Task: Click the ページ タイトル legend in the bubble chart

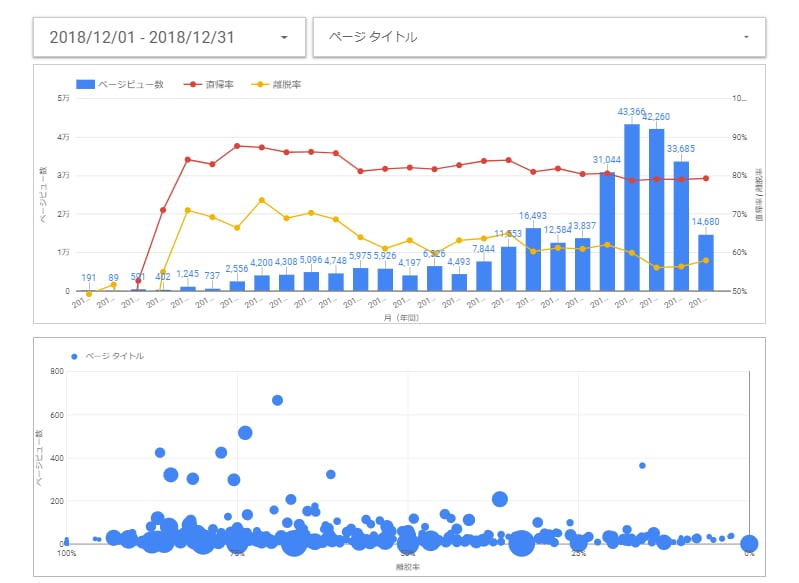Action: (x=108, y=356)
